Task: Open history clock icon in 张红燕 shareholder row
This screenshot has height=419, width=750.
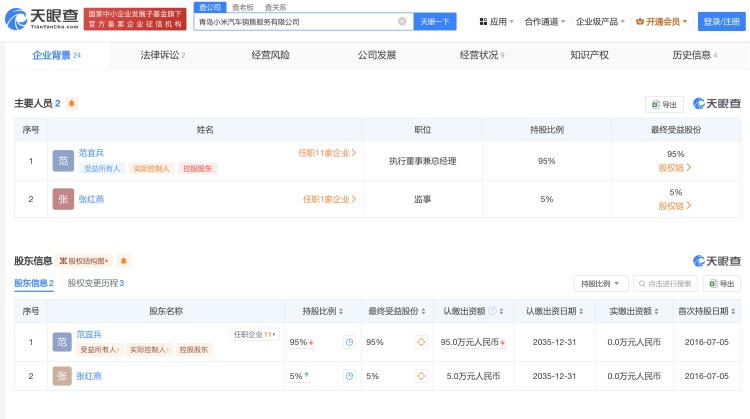Action: pyautogui.click(x=350, y=376)
